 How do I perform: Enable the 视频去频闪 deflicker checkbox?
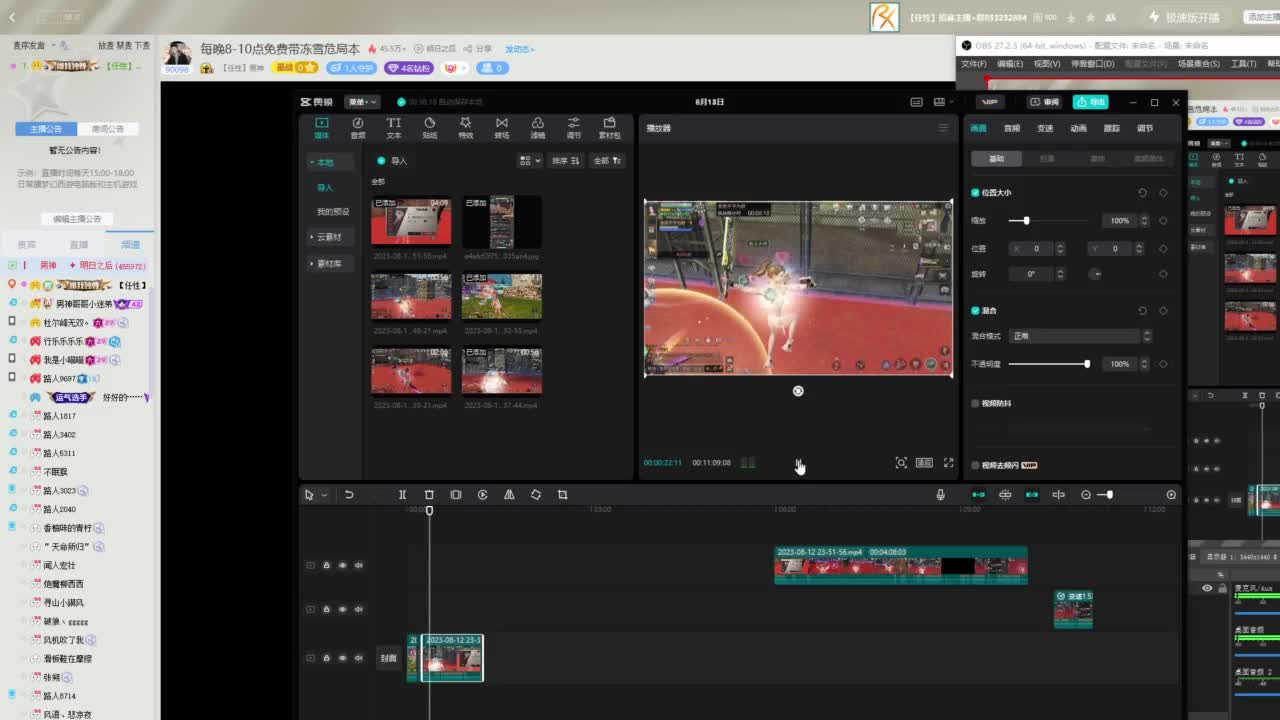point(975,465)
